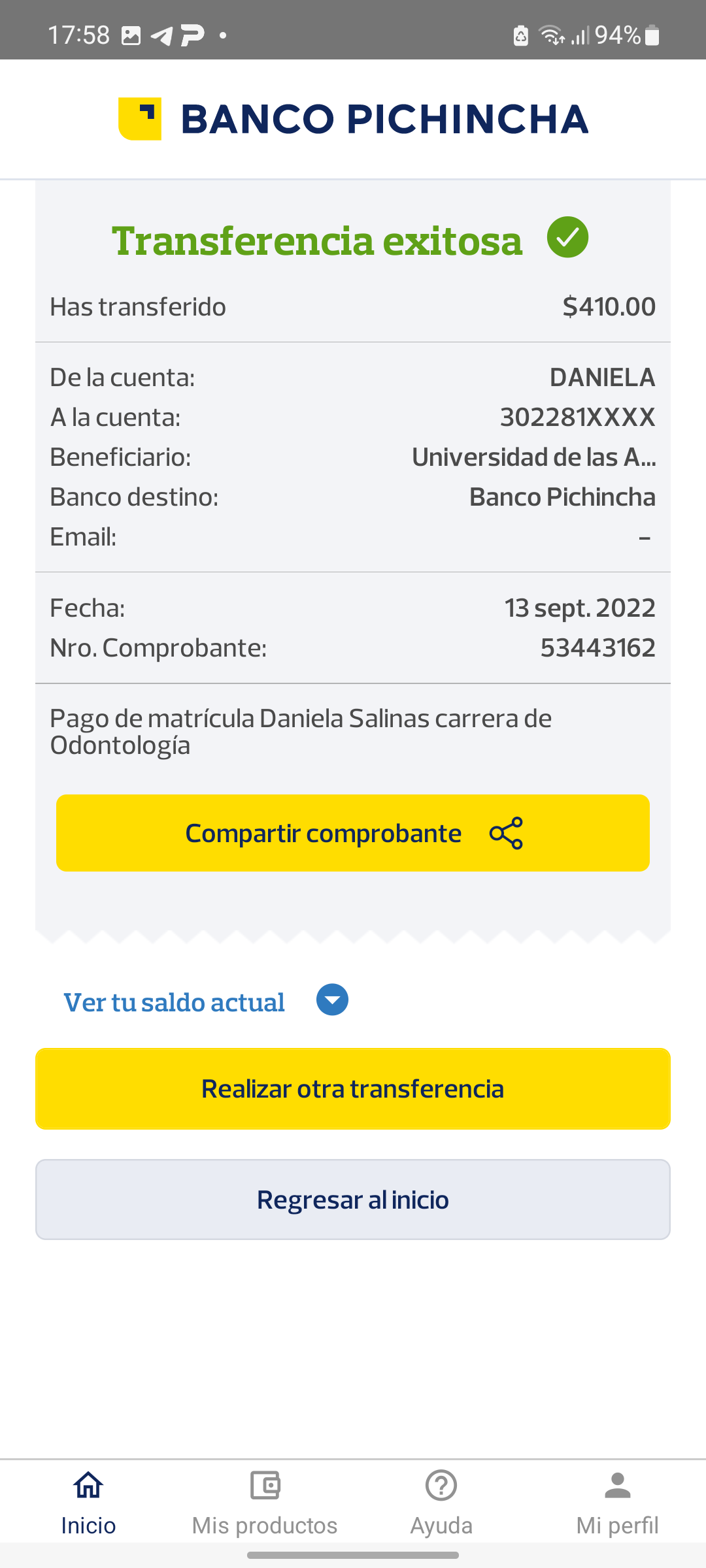The height and width of the screenshot is (1568, 706).
Task: Expand the blue saldo actual dropdown arrow
Action: (332, 1000)
